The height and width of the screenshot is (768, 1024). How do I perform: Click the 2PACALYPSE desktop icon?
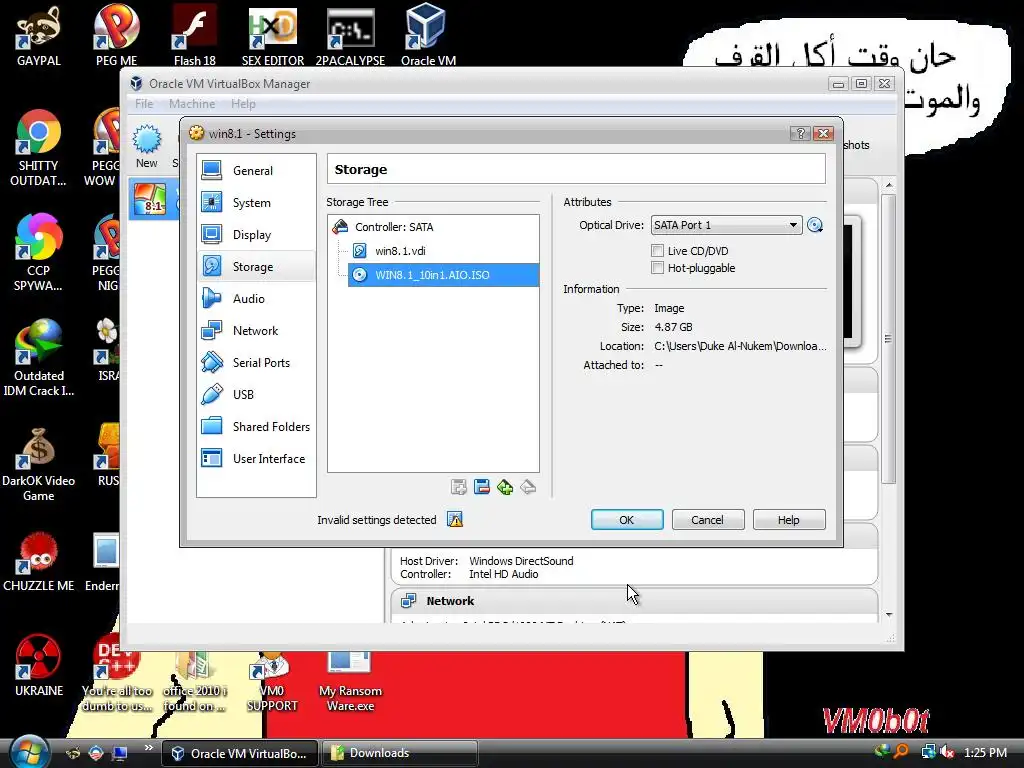tap(350, 36)
